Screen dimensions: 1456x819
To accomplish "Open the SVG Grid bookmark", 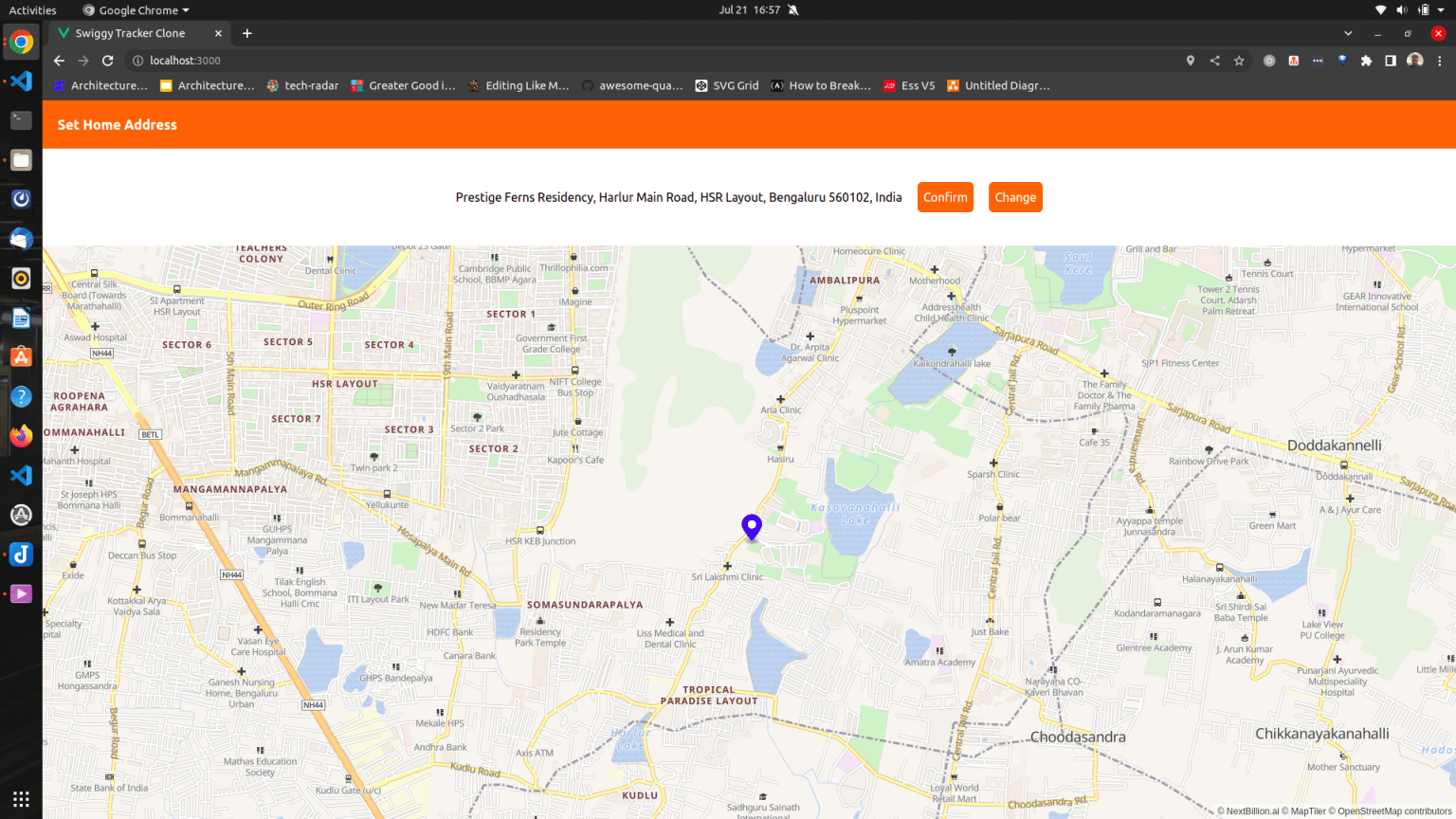I will pyautogui.click(x=726, y=85).
